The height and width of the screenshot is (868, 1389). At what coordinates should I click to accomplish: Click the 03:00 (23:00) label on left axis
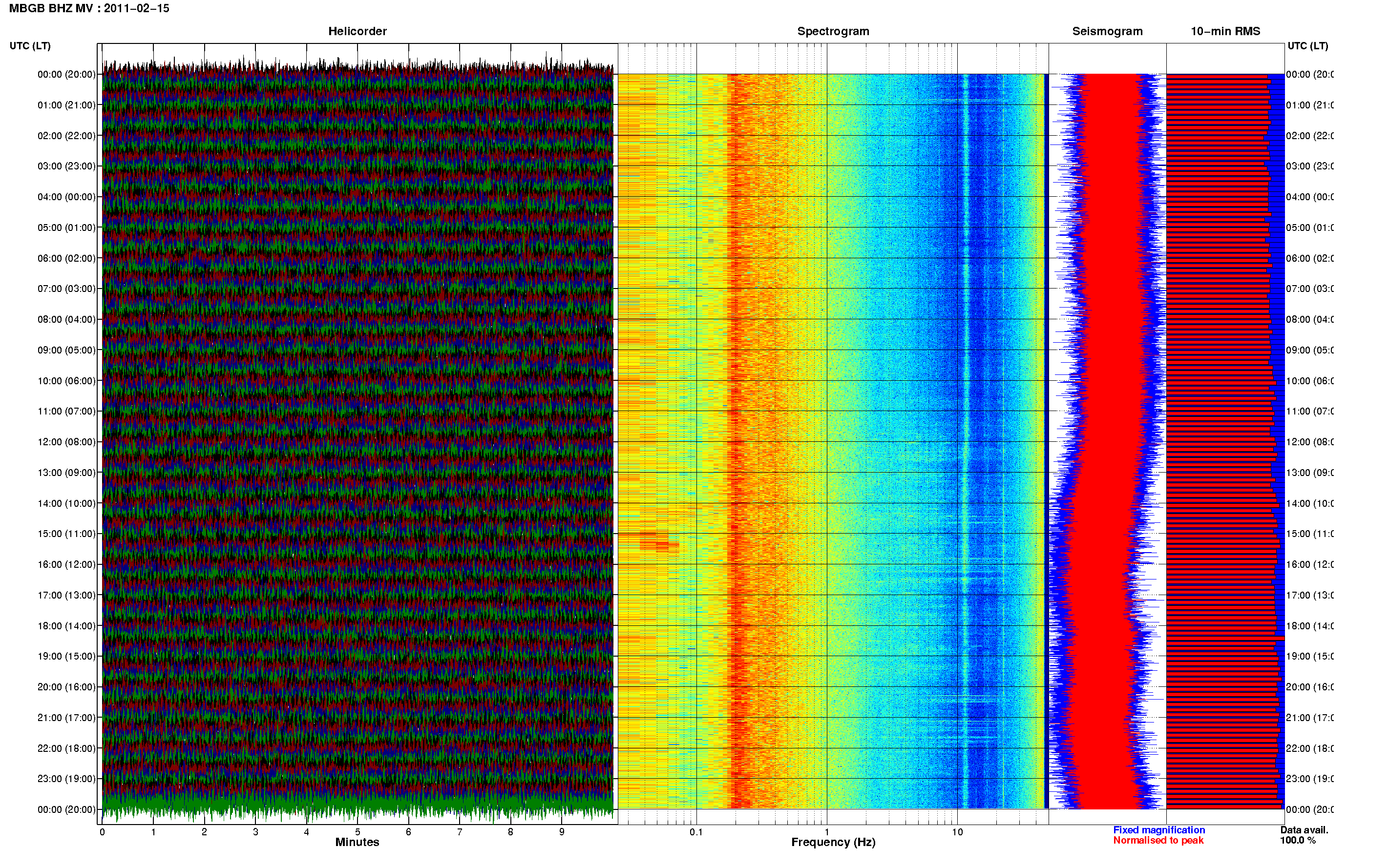[x=66, y=166]
